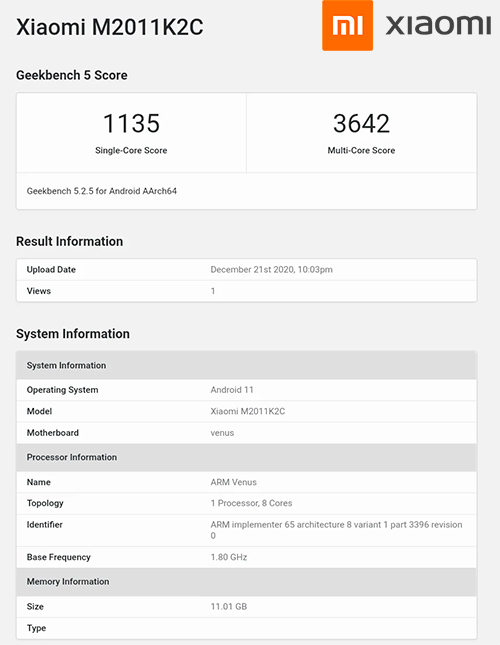Click the System Information section heading
This screenshot has height=645, width=500.
click(73, 334)
